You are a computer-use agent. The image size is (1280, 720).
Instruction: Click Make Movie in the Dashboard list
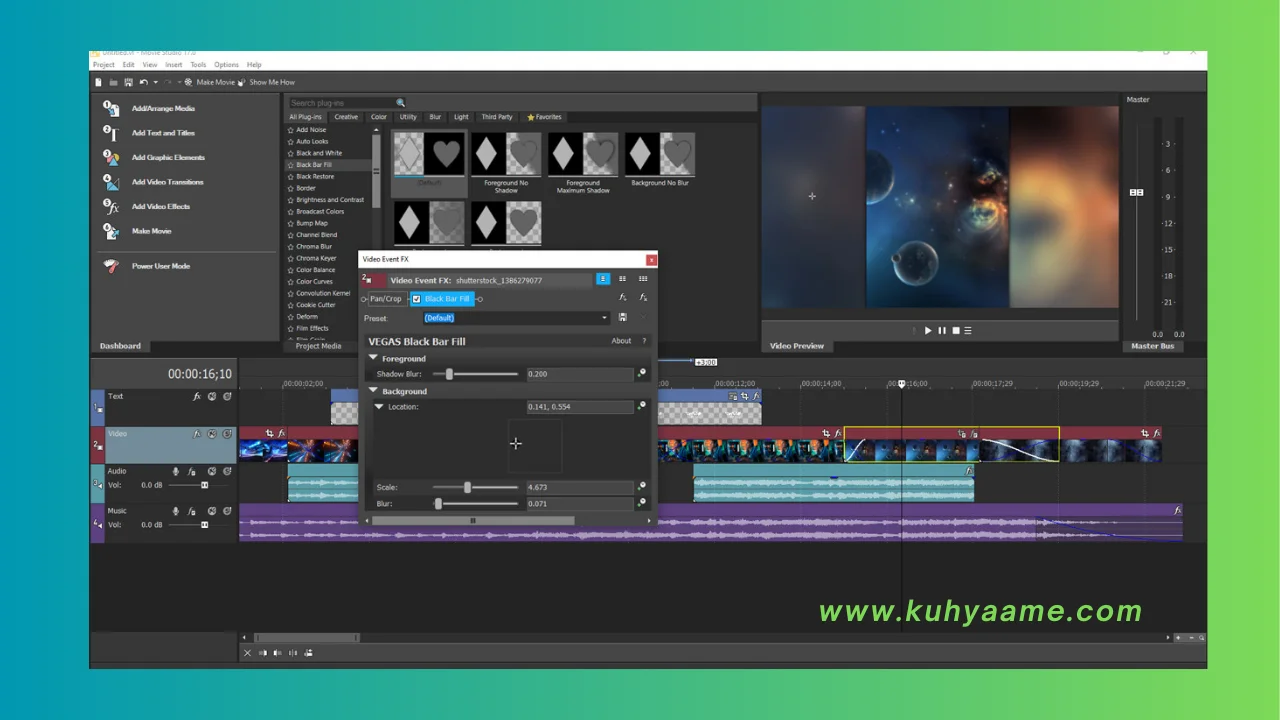click(151, 231)
